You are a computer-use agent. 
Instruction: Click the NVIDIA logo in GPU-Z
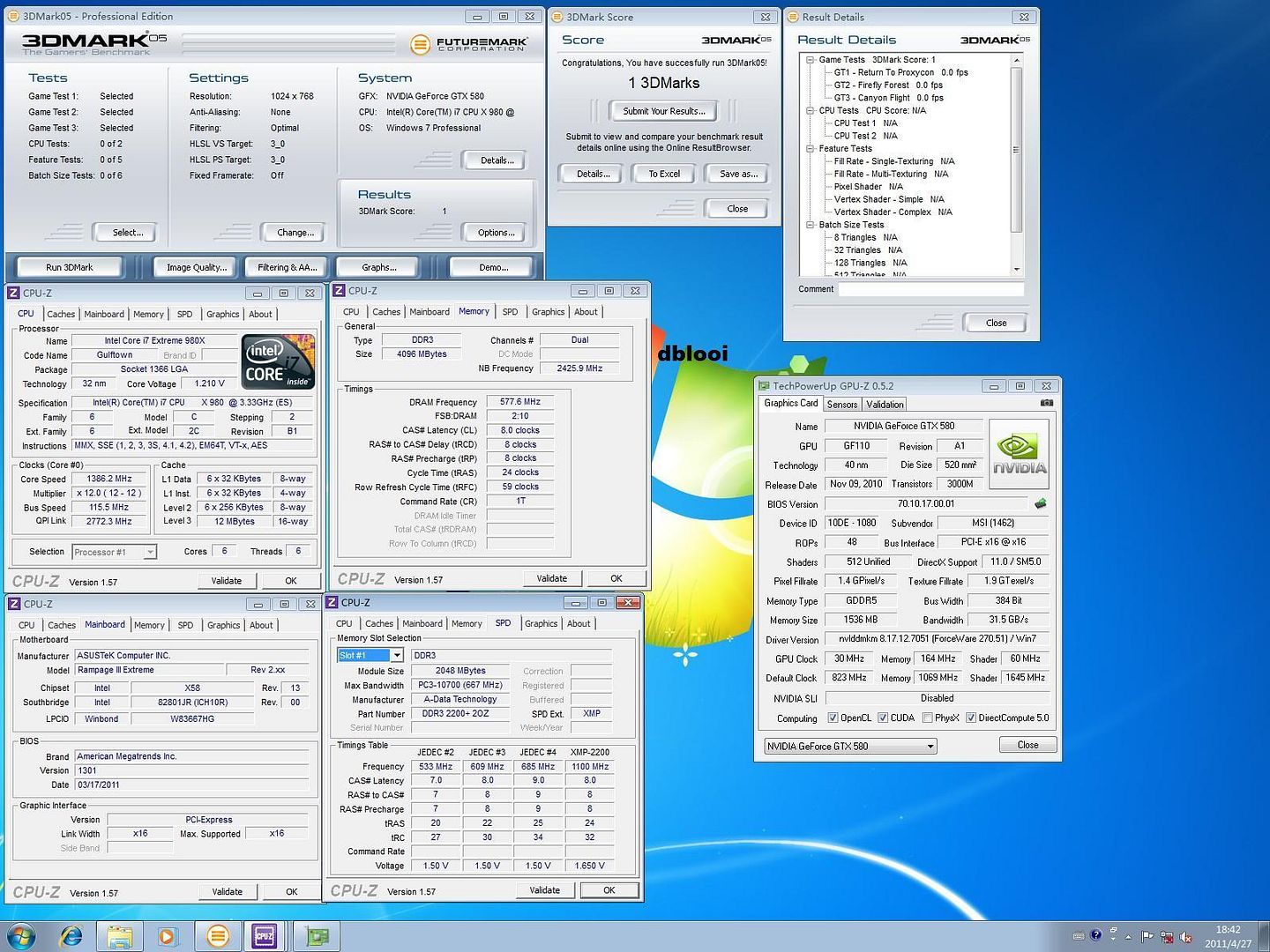coord(1020,454)
